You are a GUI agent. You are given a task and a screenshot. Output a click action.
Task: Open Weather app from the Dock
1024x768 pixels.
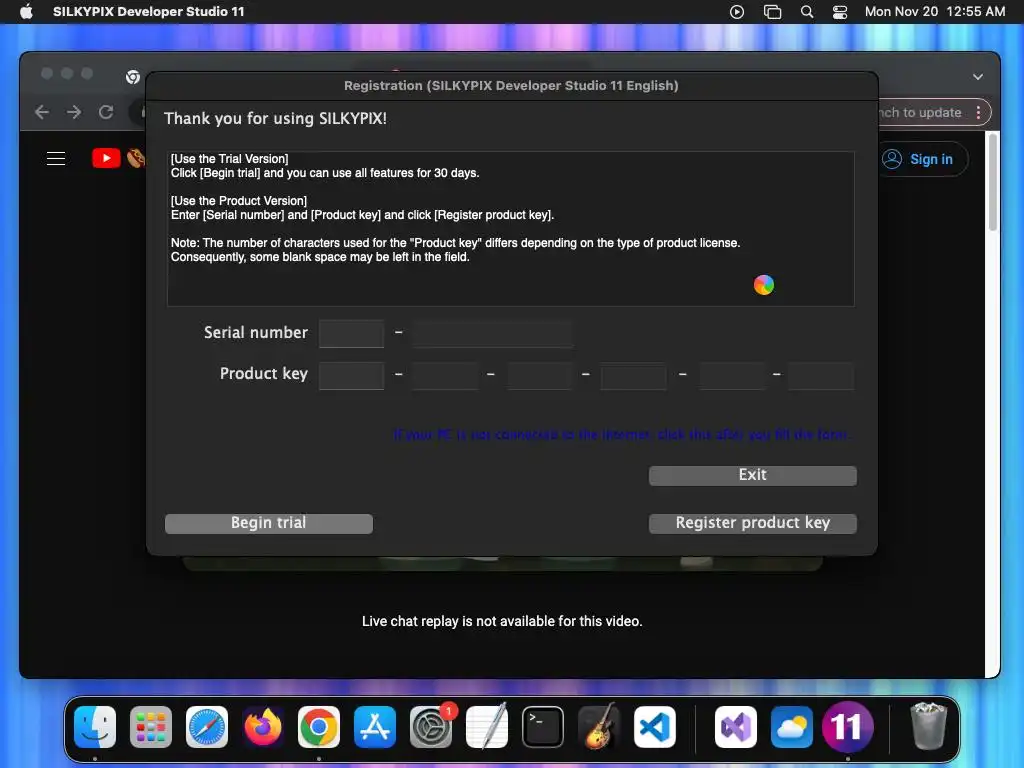point(792,727)
